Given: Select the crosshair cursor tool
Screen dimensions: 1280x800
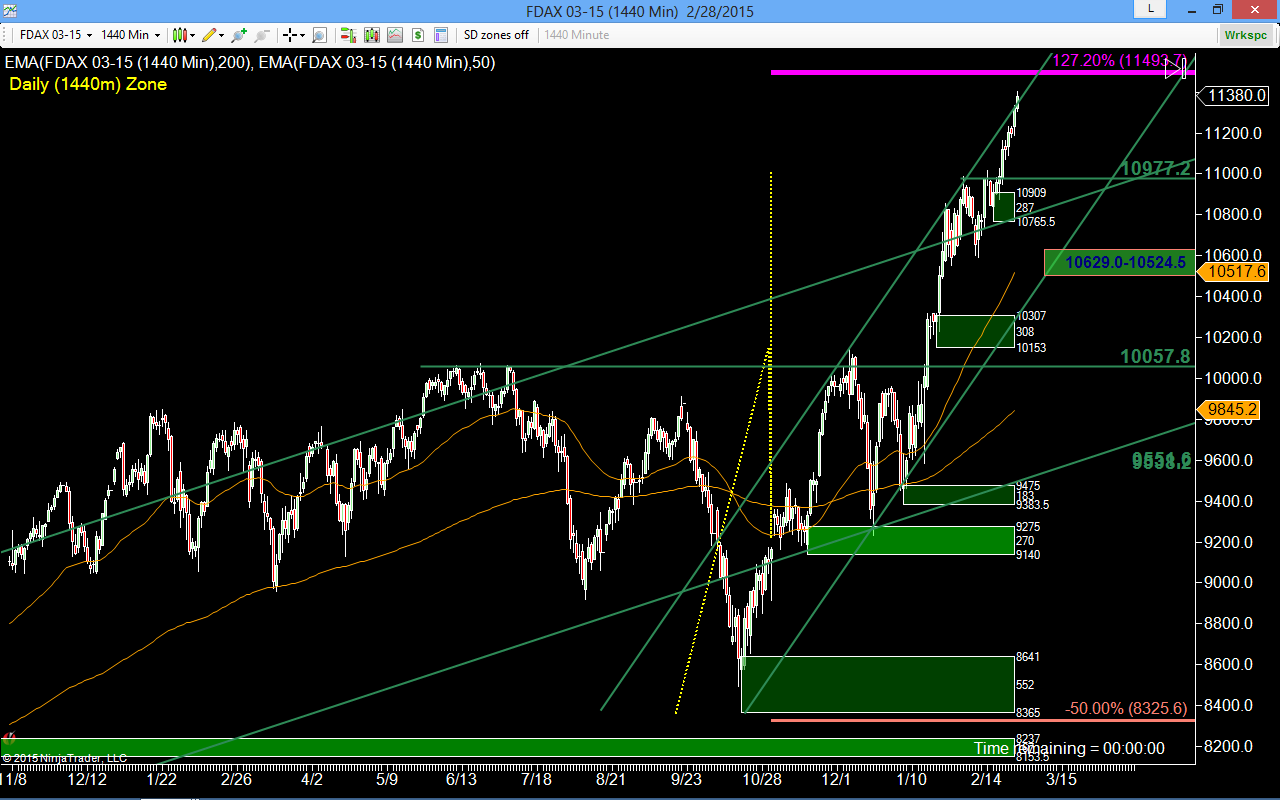Looking at the screenshot, I should [x=289, y=35].
